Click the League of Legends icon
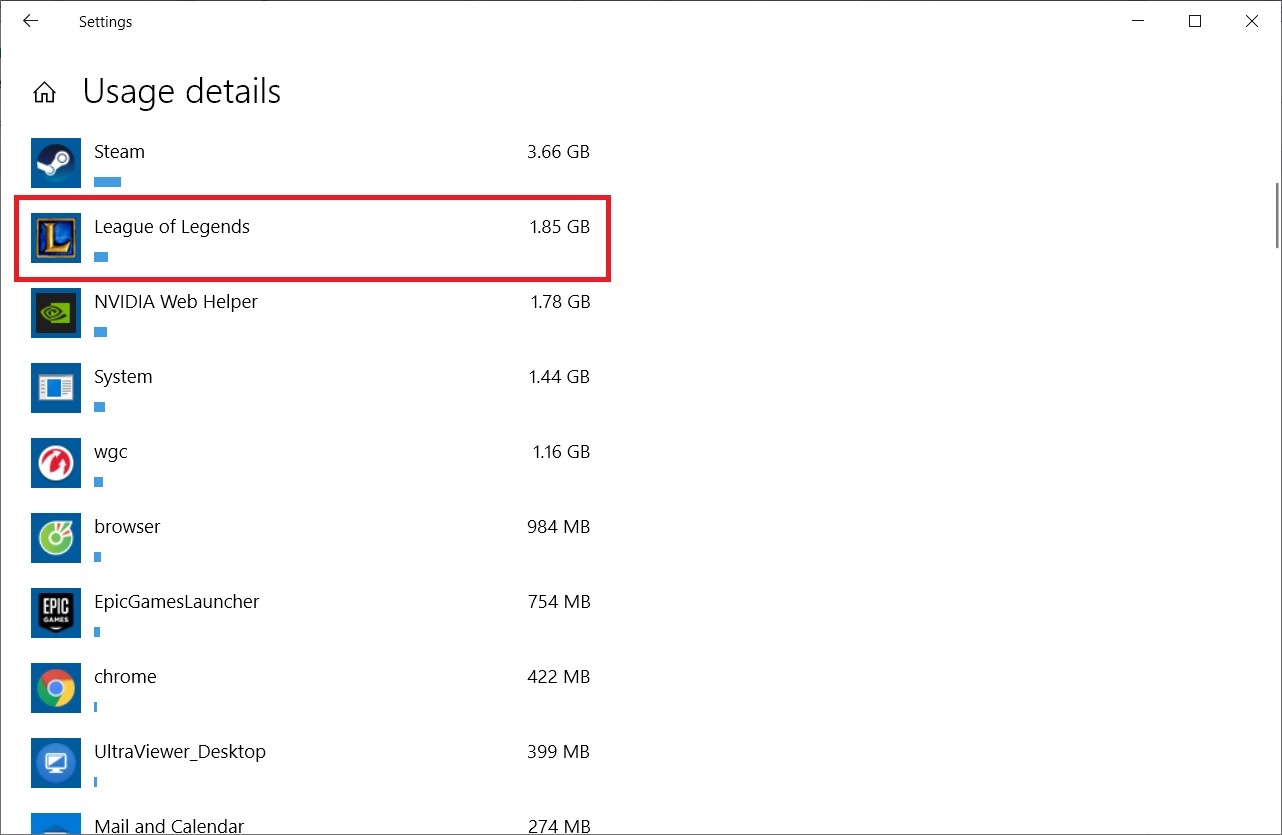This screenshot has width=1282, height=835. 56,238
